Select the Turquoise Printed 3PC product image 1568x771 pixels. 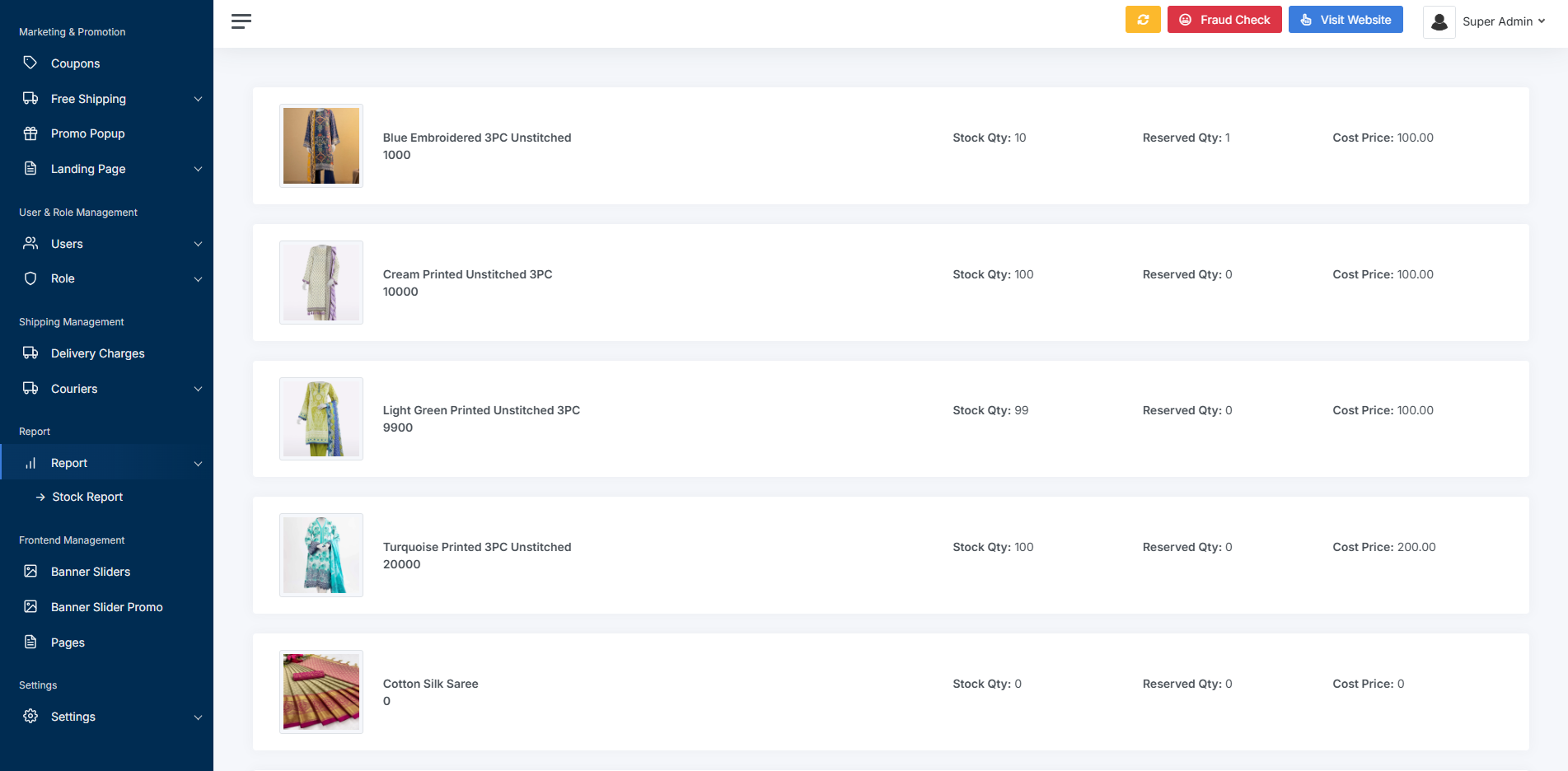321,555
